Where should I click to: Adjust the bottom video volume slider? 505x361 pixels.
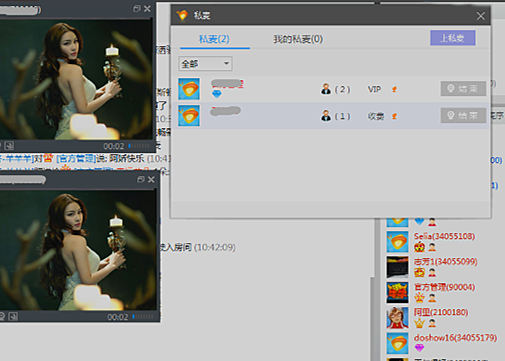pyautogui.click(x=143, y=317)
